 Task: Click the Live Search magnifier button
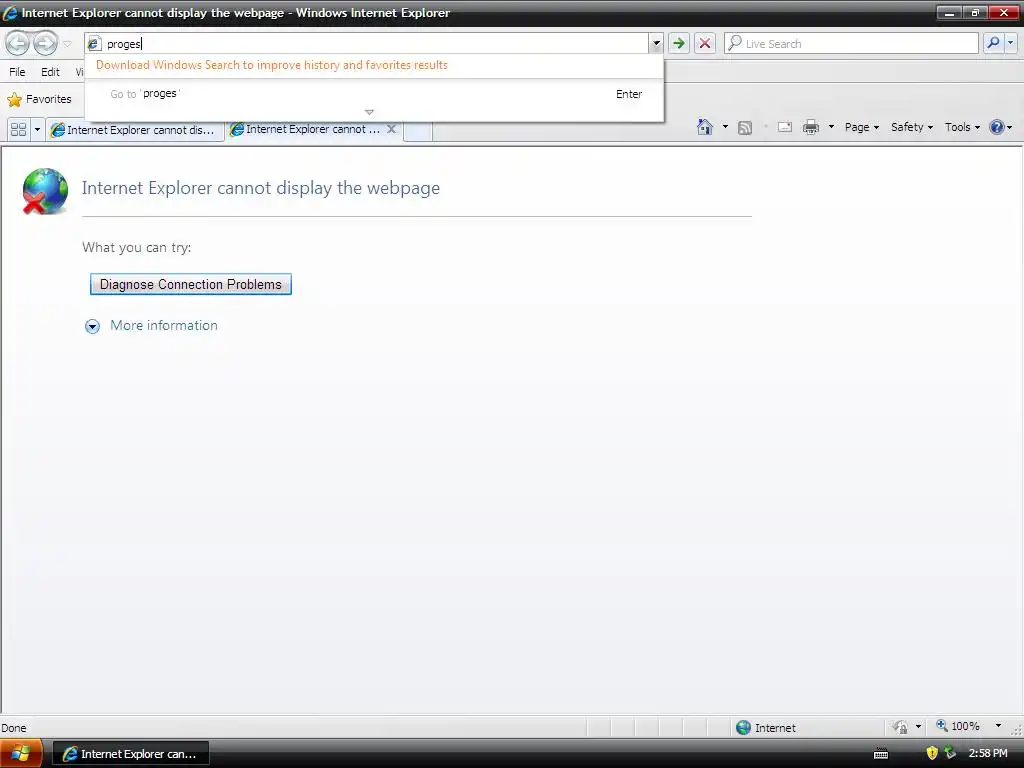click(993, 44)
